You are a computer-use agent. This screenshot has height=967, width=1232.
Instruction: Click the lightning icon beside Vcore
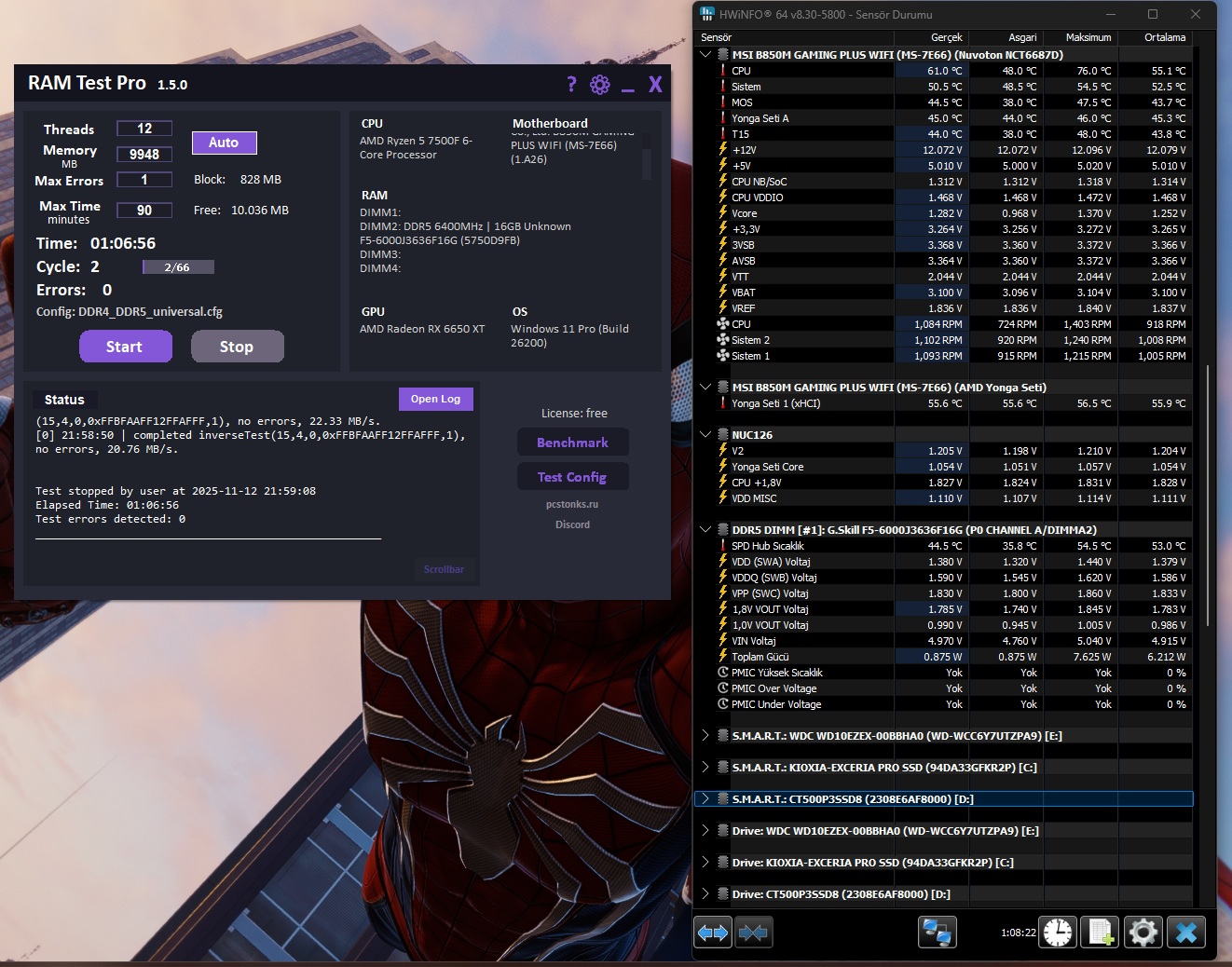tap(722, 213)
